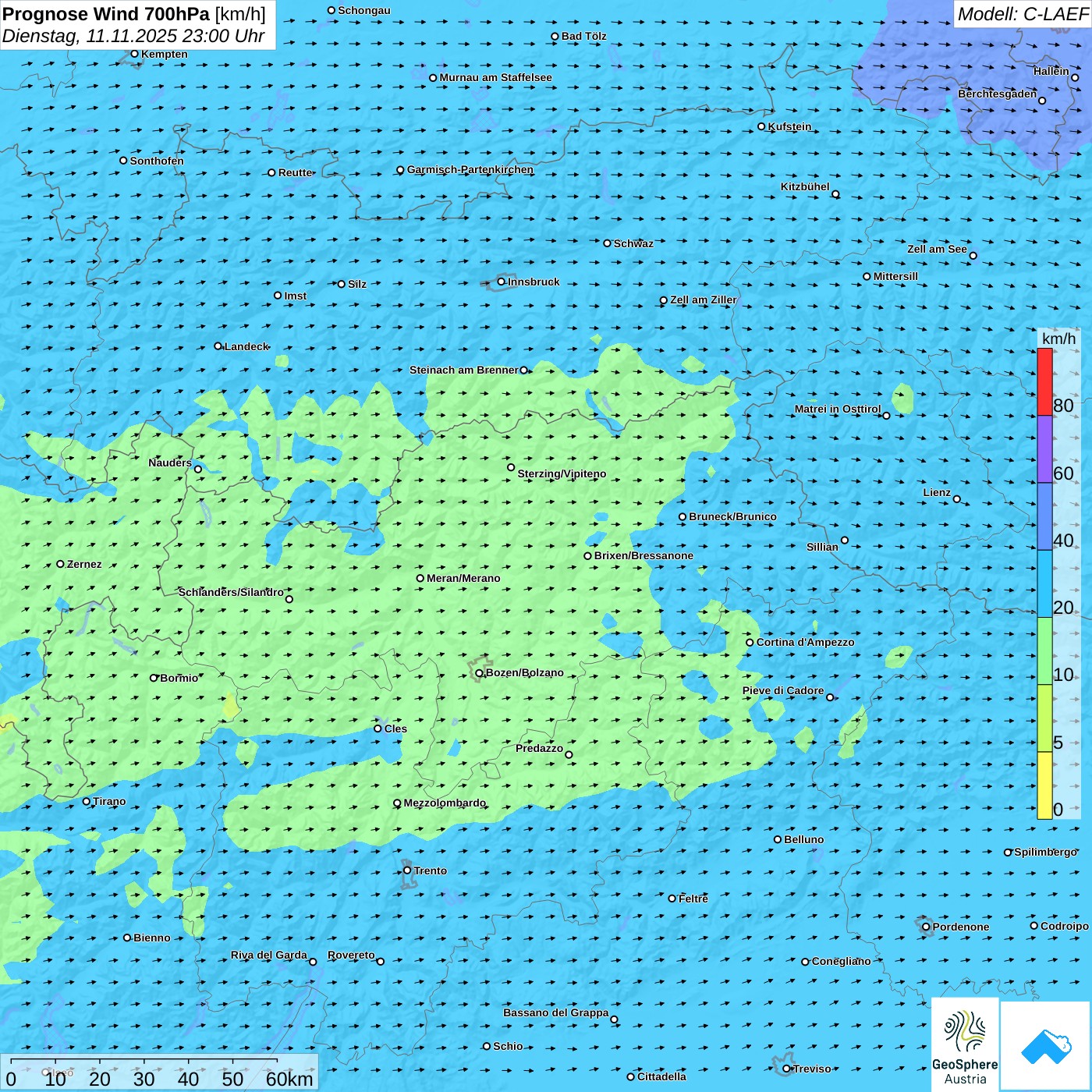Select the Kufstein city marker
This screenshot has height=1092, width=1092.
click(762, 126)
